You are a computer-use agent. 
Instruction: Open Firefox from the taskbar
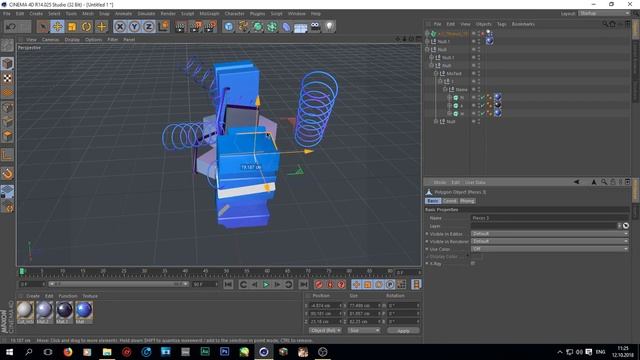(68, 352)
